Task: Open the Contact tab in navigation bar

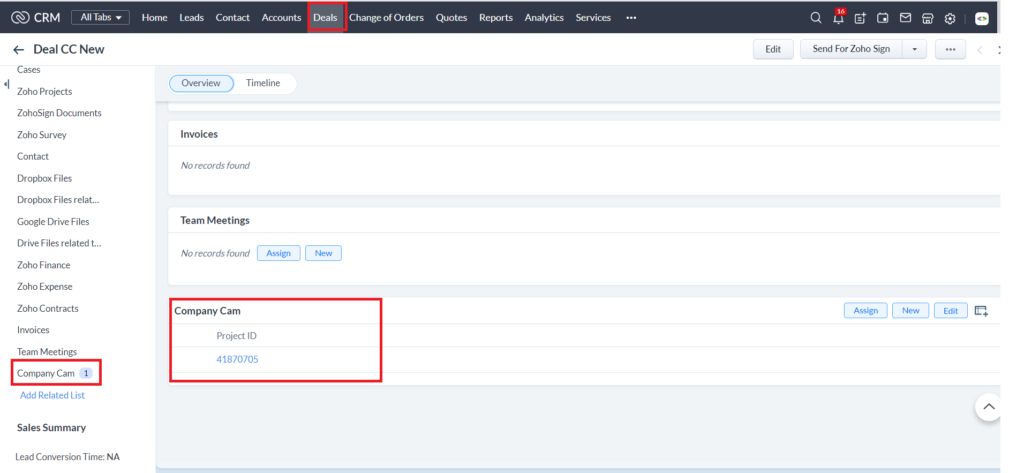Action: pos(232,18)
